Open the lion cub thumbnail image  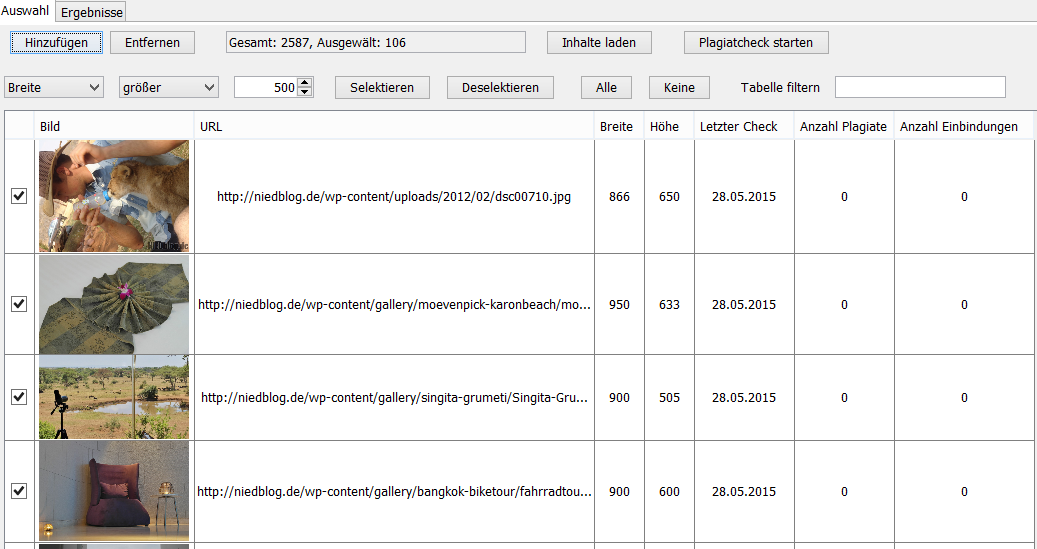[114, 196]
